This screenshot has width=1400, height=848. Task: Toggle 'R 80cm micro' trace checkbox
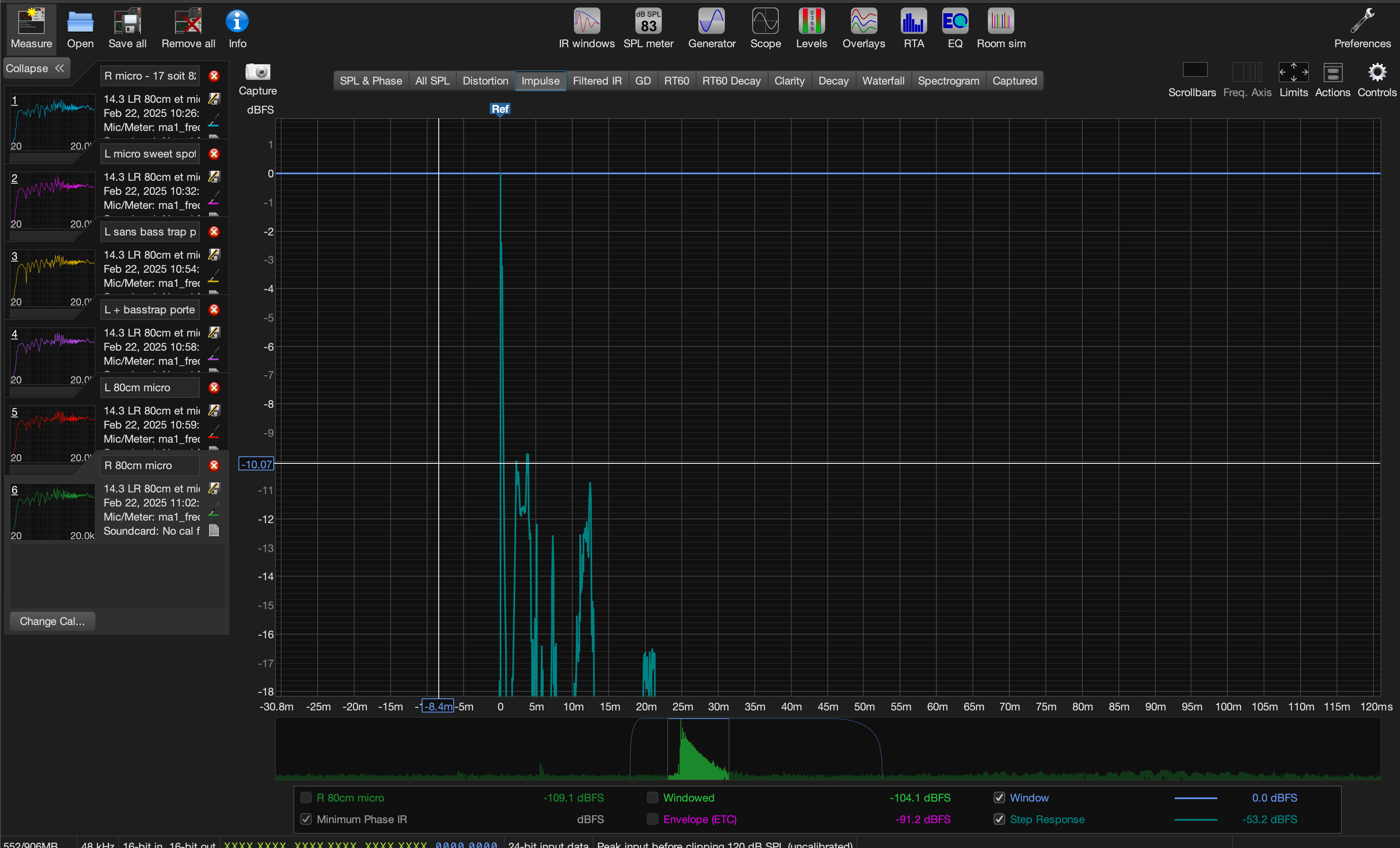pos(306,797)
